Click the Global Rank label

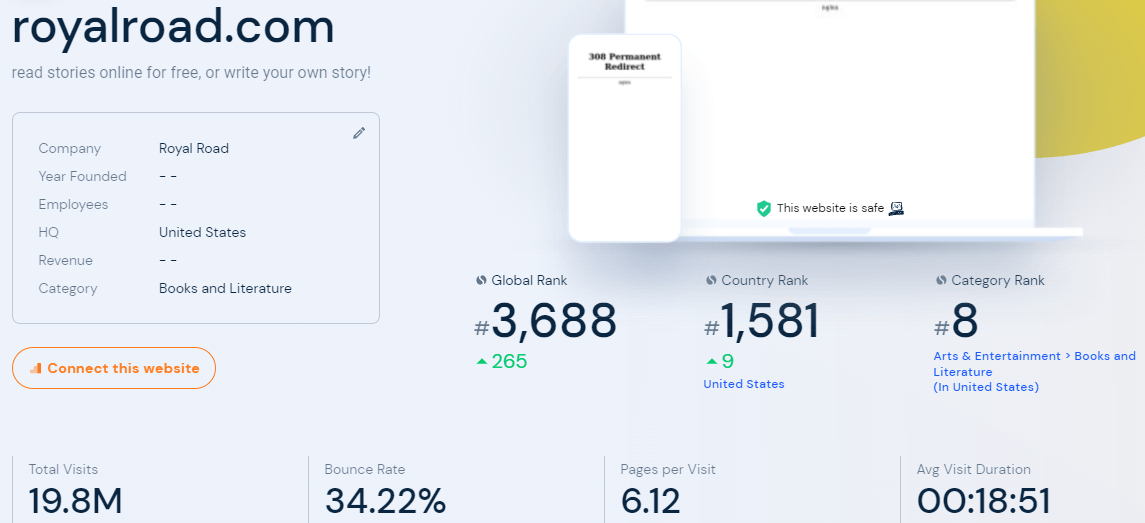point(529,280)
